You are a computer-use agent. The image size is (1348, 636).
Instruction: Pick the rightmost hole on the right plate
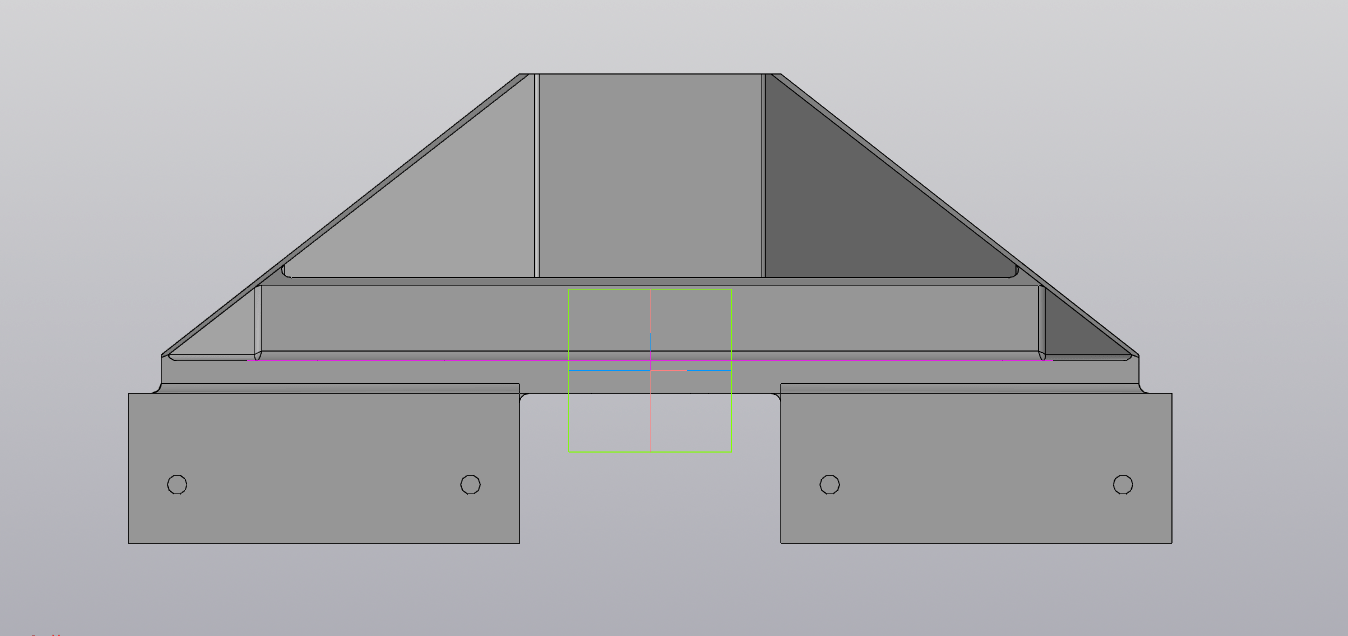(x=1123, y=485)
